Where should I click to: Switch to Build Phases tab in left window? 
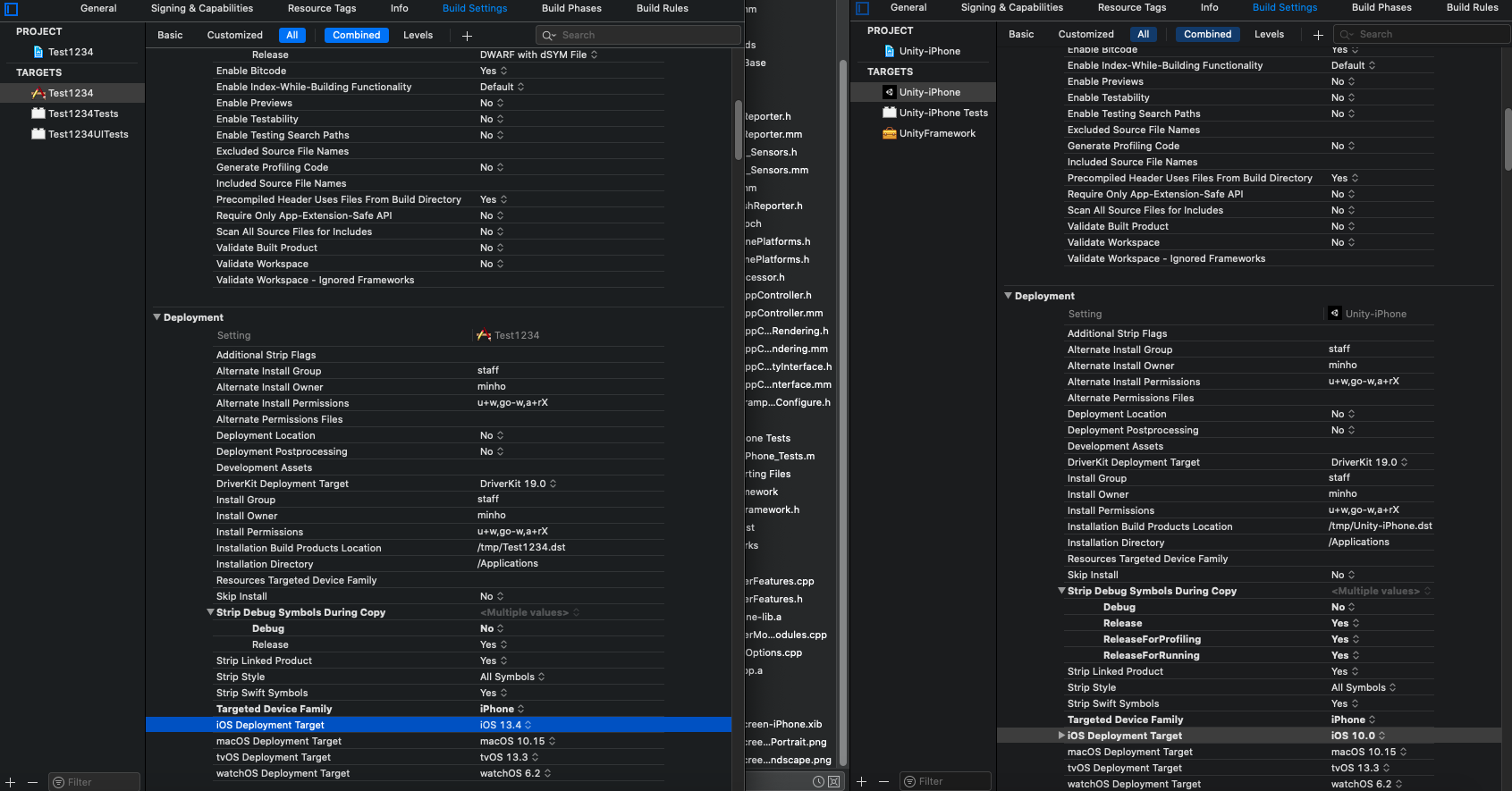click(571, 8)
